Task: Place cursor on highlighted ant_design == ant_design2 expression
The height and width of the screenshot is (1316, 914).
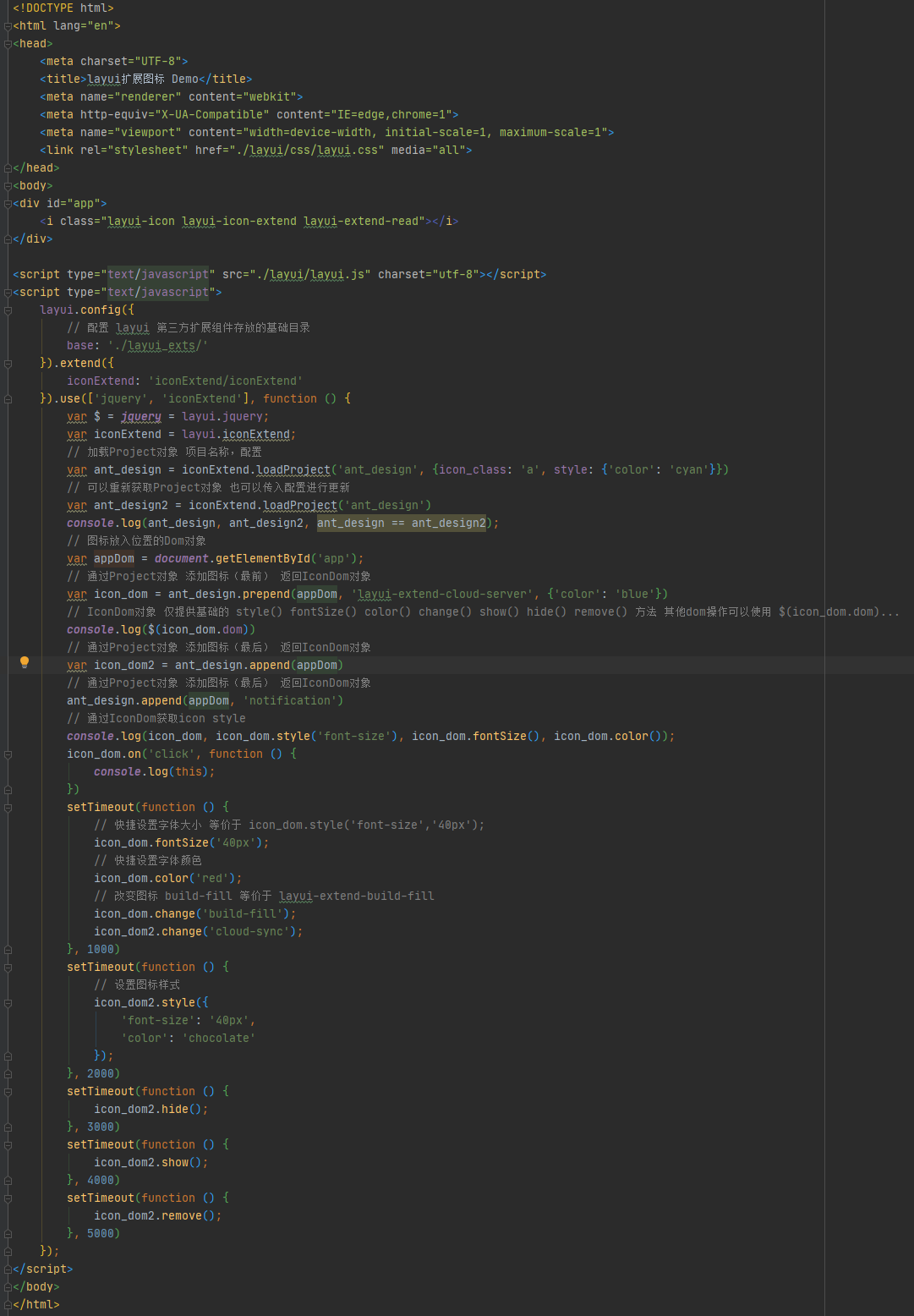Action: (x=402, y=524)
